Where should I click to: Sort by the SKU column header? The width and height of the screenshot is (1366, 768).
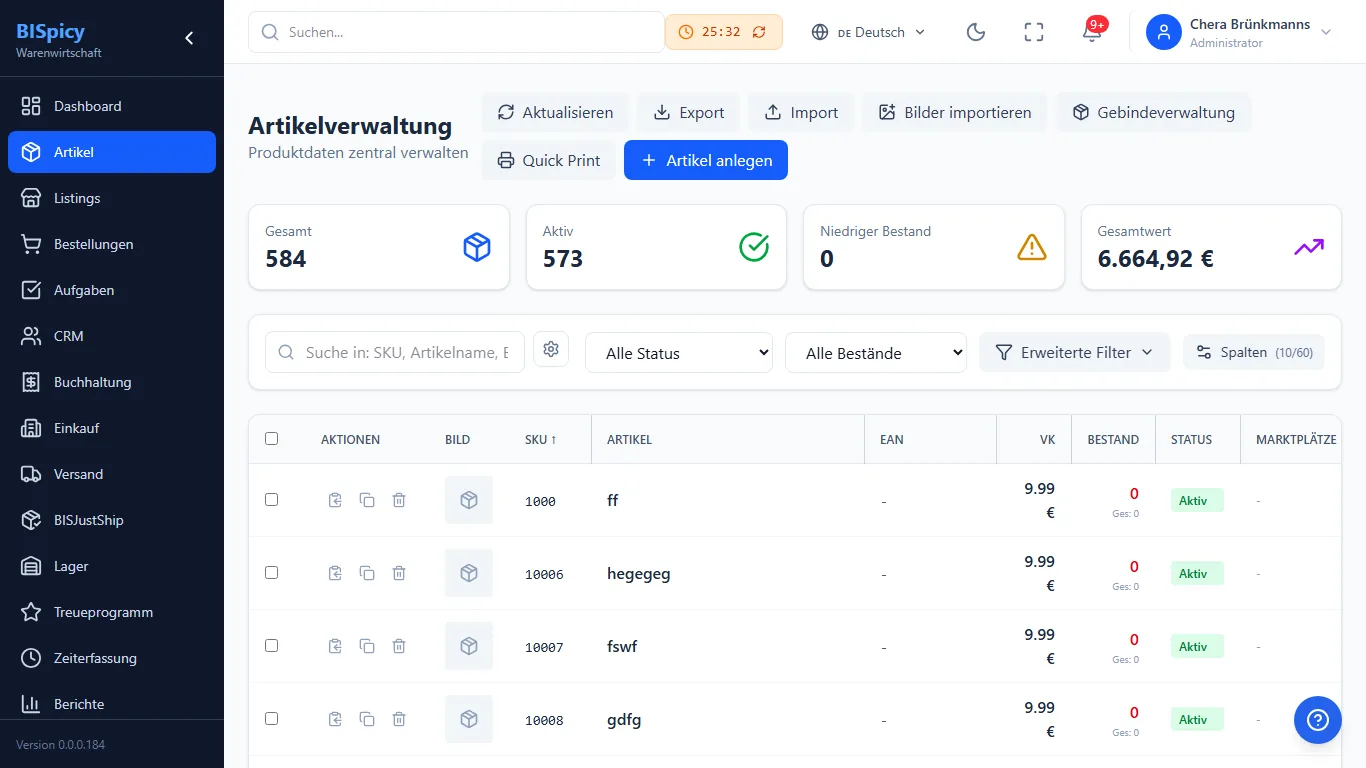point(541,439)
